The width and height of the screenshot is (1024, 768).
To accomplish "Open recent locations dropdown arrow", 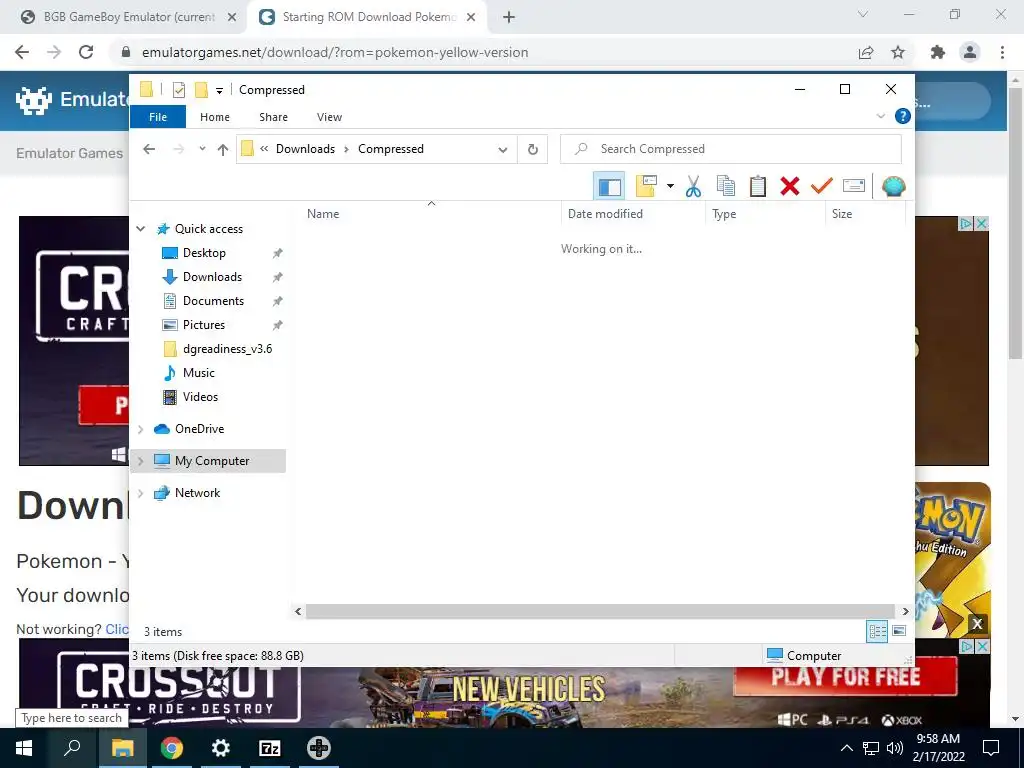I will [x=202, y=149].
